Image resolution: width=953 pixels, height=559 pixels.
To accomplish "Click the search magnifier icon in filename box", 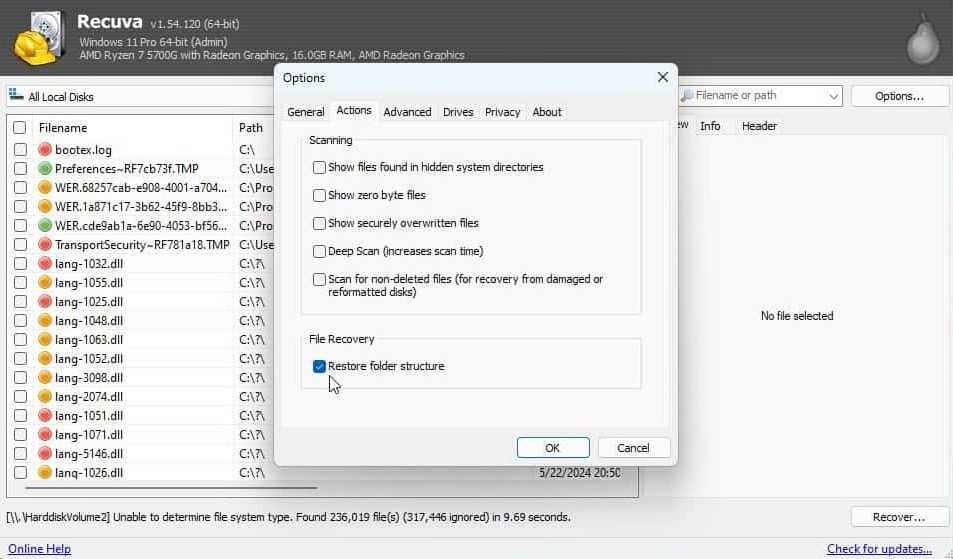I will click(x=687, y=95).
